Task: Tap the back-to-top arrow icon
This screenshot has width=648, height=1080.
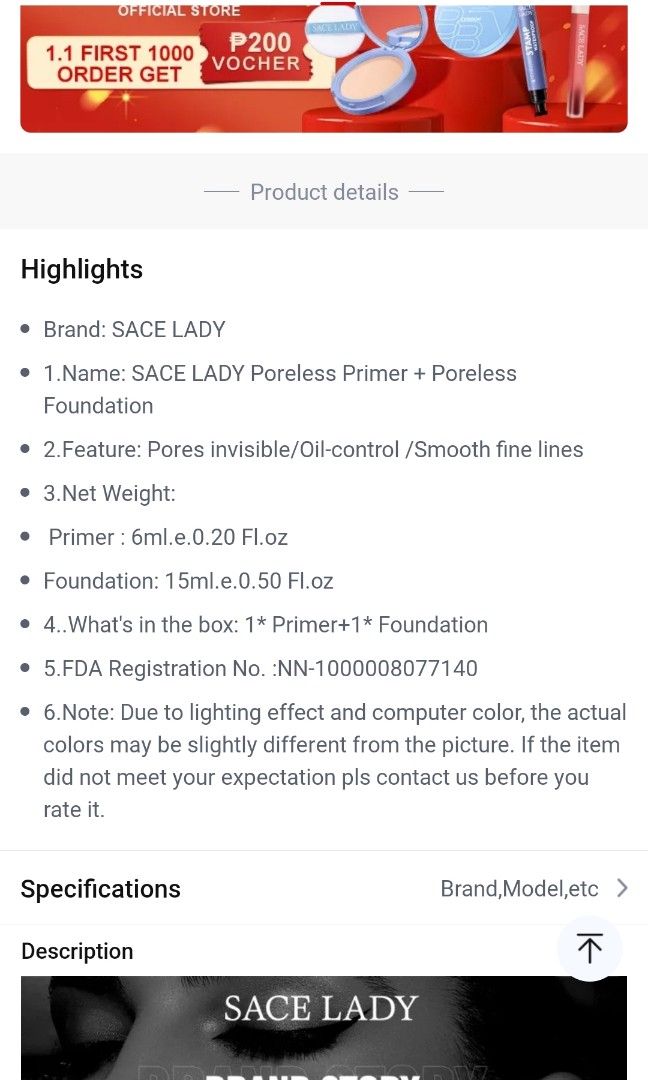Action: pos(590,948)
